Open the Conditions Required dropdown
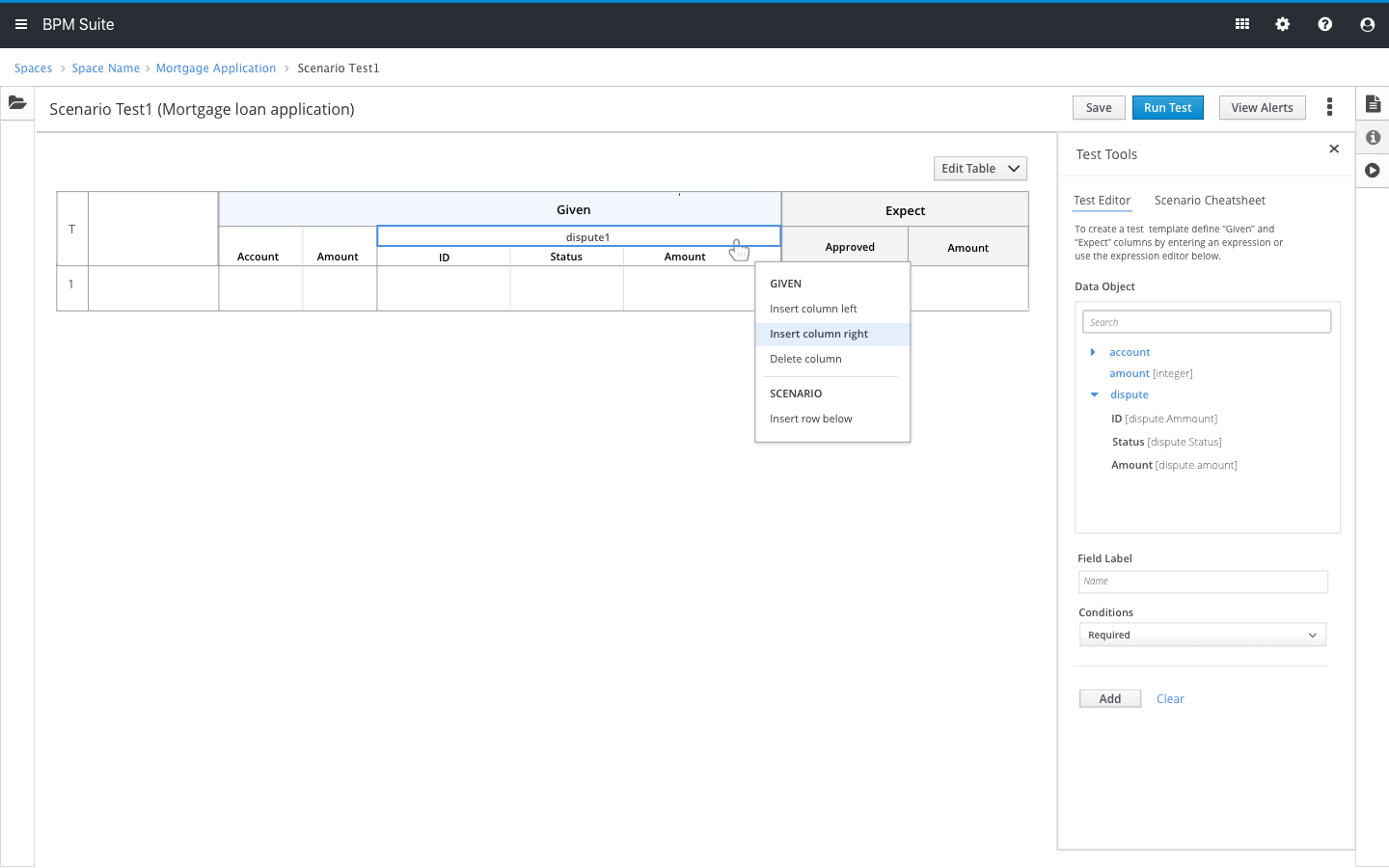 (x=1202, y=635)
